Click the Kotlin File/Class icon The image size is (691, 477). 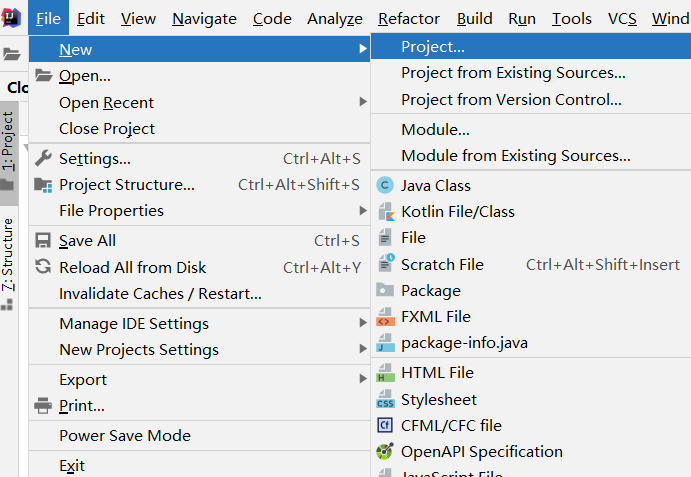click(x=385, y=212)
